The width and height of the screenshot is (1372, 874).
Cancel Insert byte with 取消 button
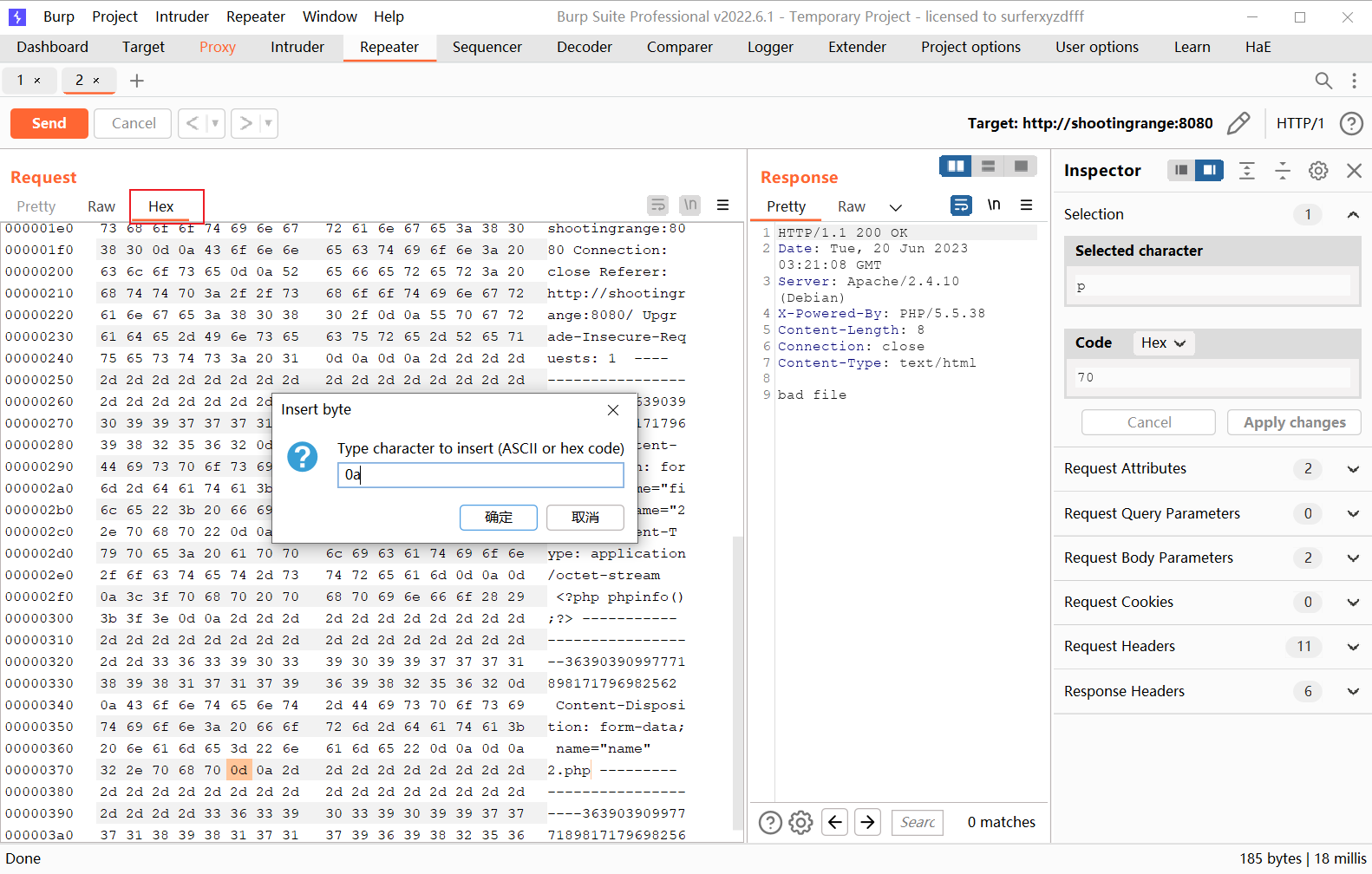coord(585,518)
